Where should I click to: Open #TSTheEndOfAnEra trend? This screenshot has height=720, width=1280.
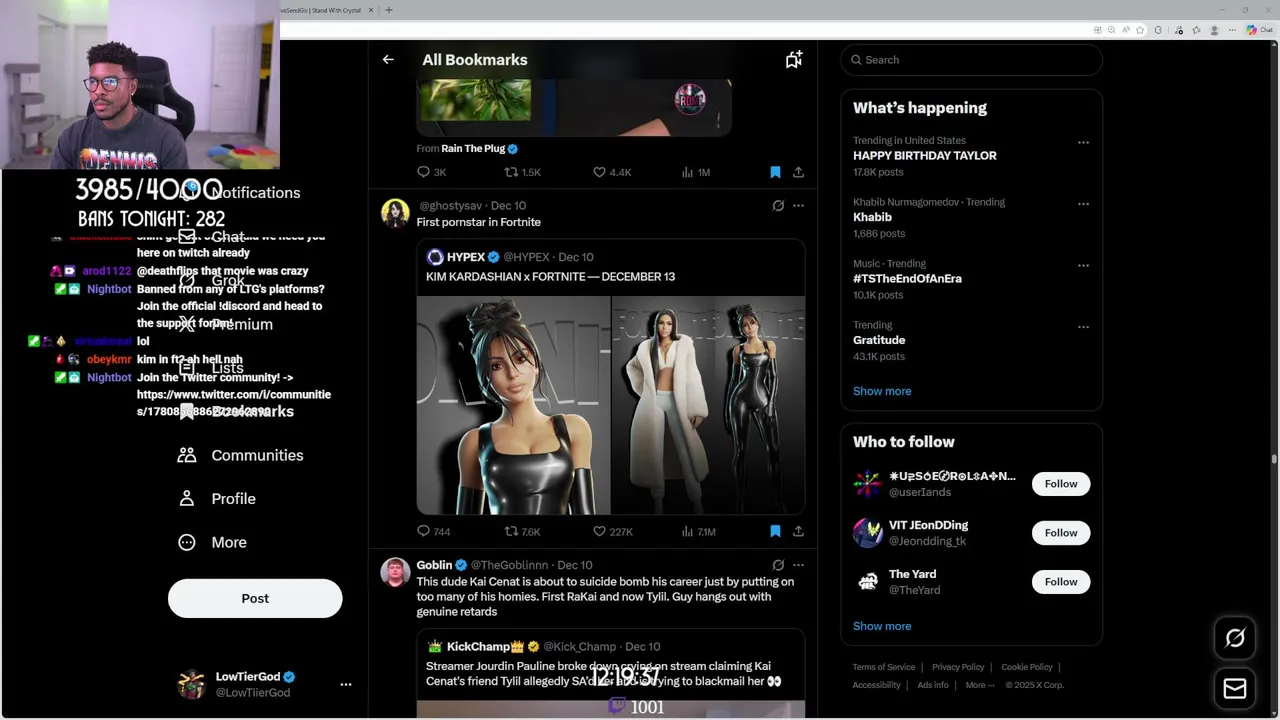pos(907,279)
